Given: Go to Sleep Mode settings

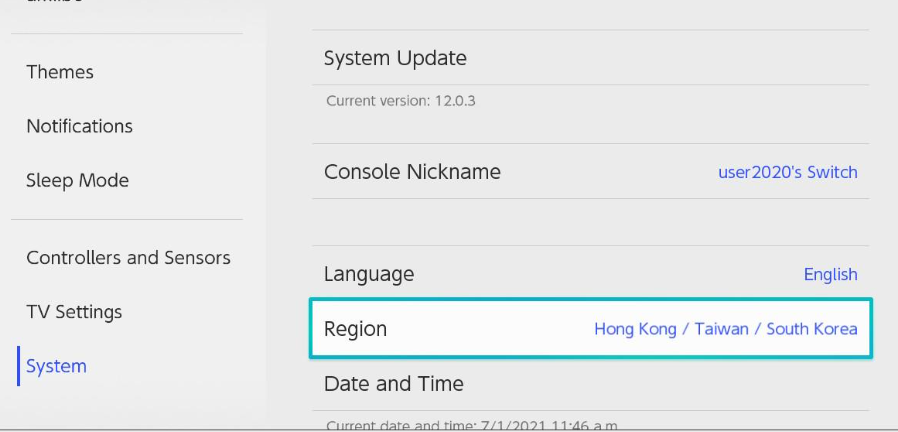Looking at the screenshot, I should tap(77, 180).
